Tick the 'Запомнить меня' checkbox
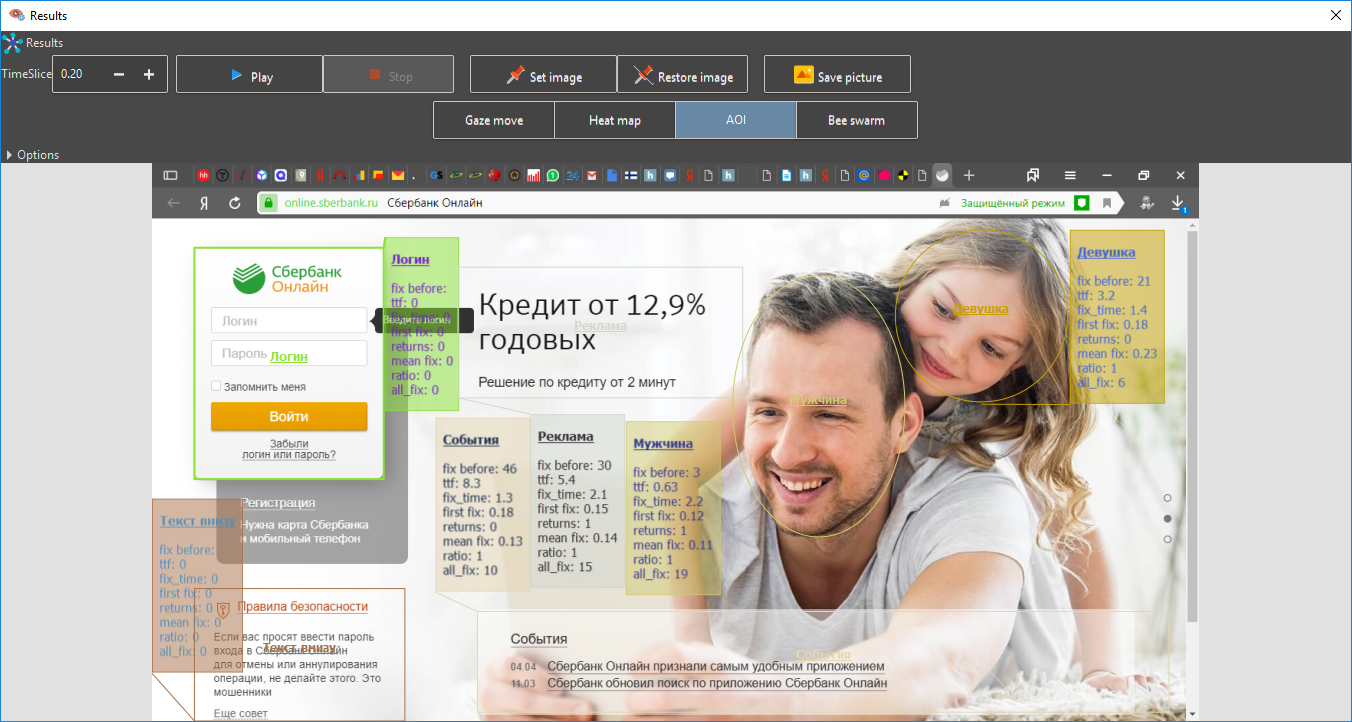This screenshot has width=1352, height=722. coord(216,386)
